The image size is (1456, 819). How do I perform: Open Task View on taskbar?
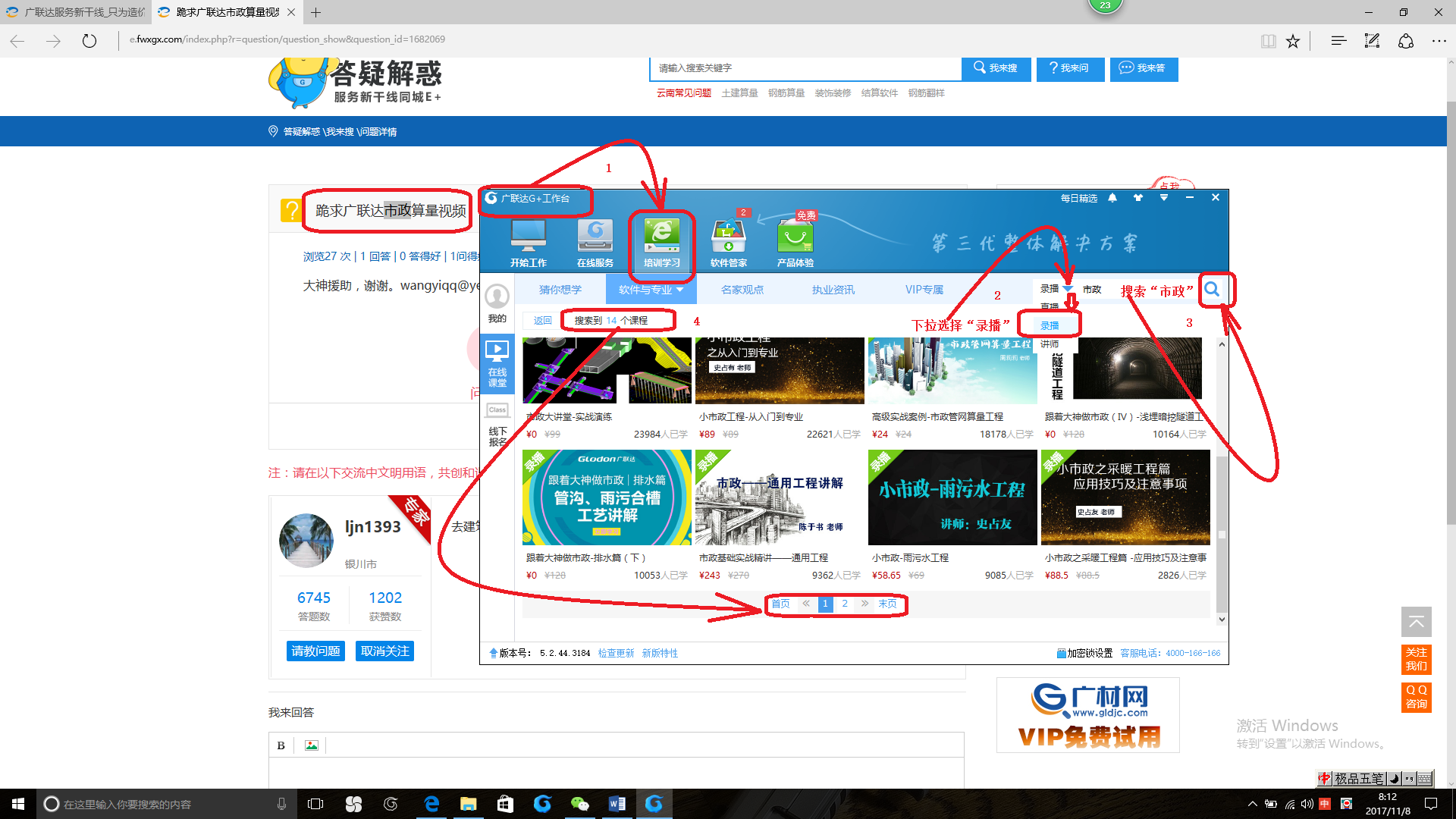(x=315, y=804)
